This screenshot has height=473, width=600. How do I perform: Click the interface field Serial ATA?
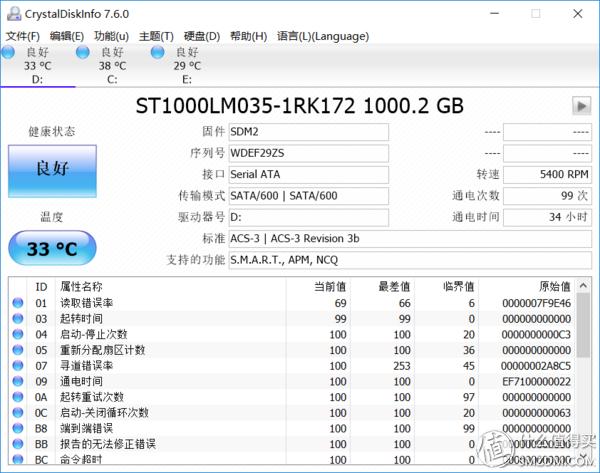tap(308, 175)
